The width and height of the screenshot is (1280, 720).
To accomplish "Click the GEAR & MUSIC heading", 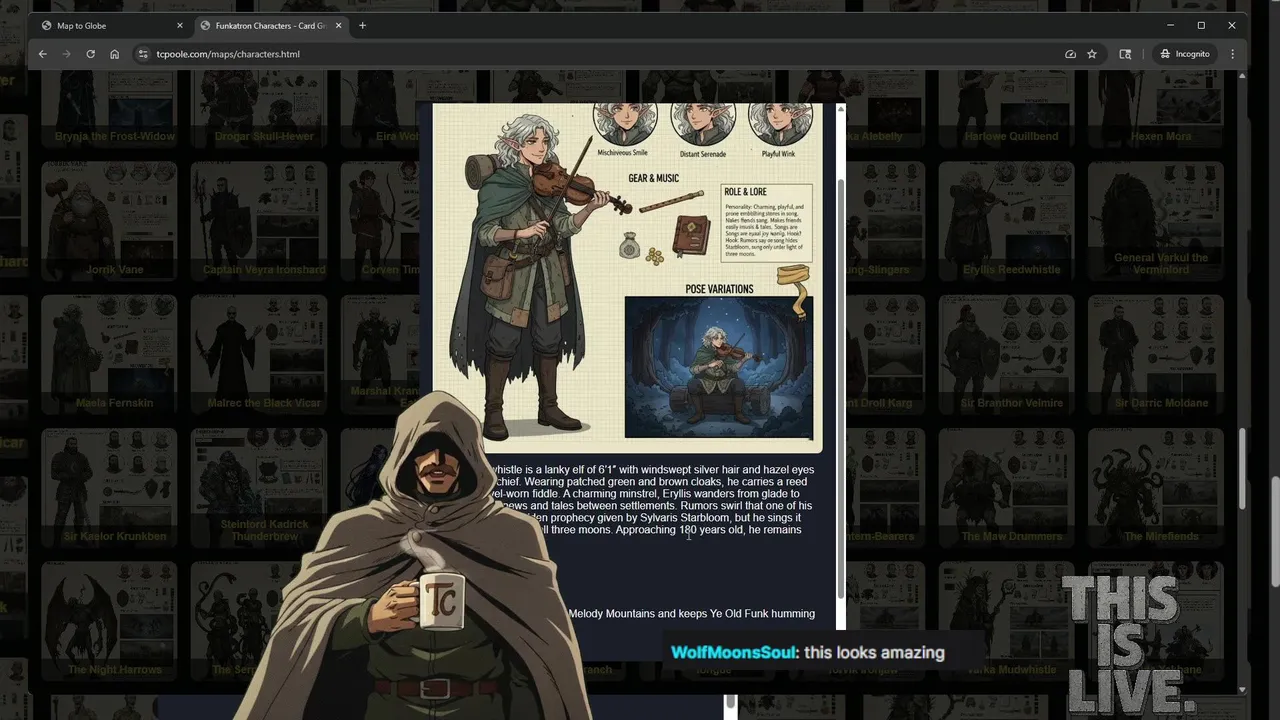I will coord(653,178).
